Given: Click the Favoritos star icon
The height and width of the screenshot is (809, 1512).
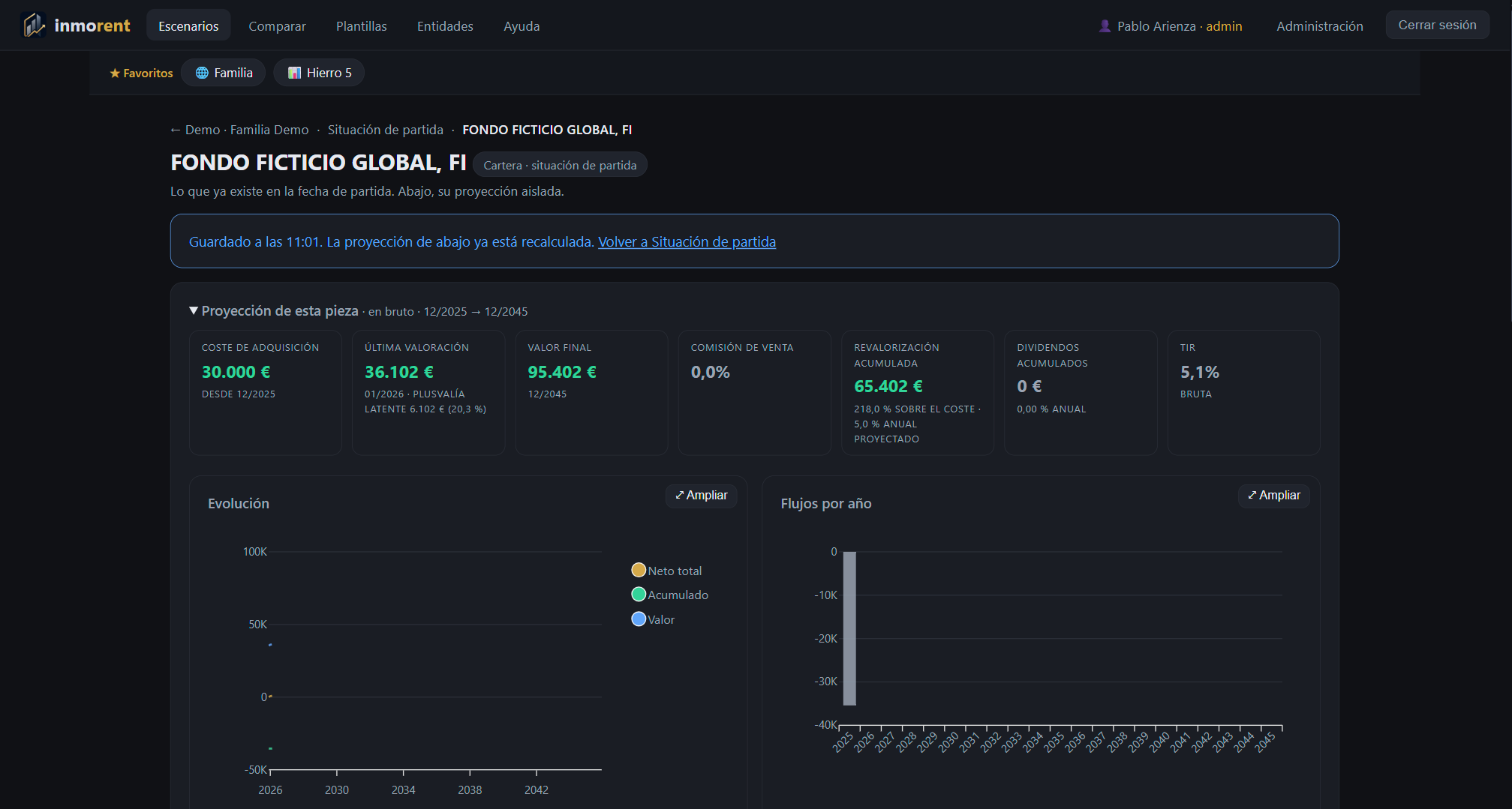Looking at the screenshot, I should 115,73.
